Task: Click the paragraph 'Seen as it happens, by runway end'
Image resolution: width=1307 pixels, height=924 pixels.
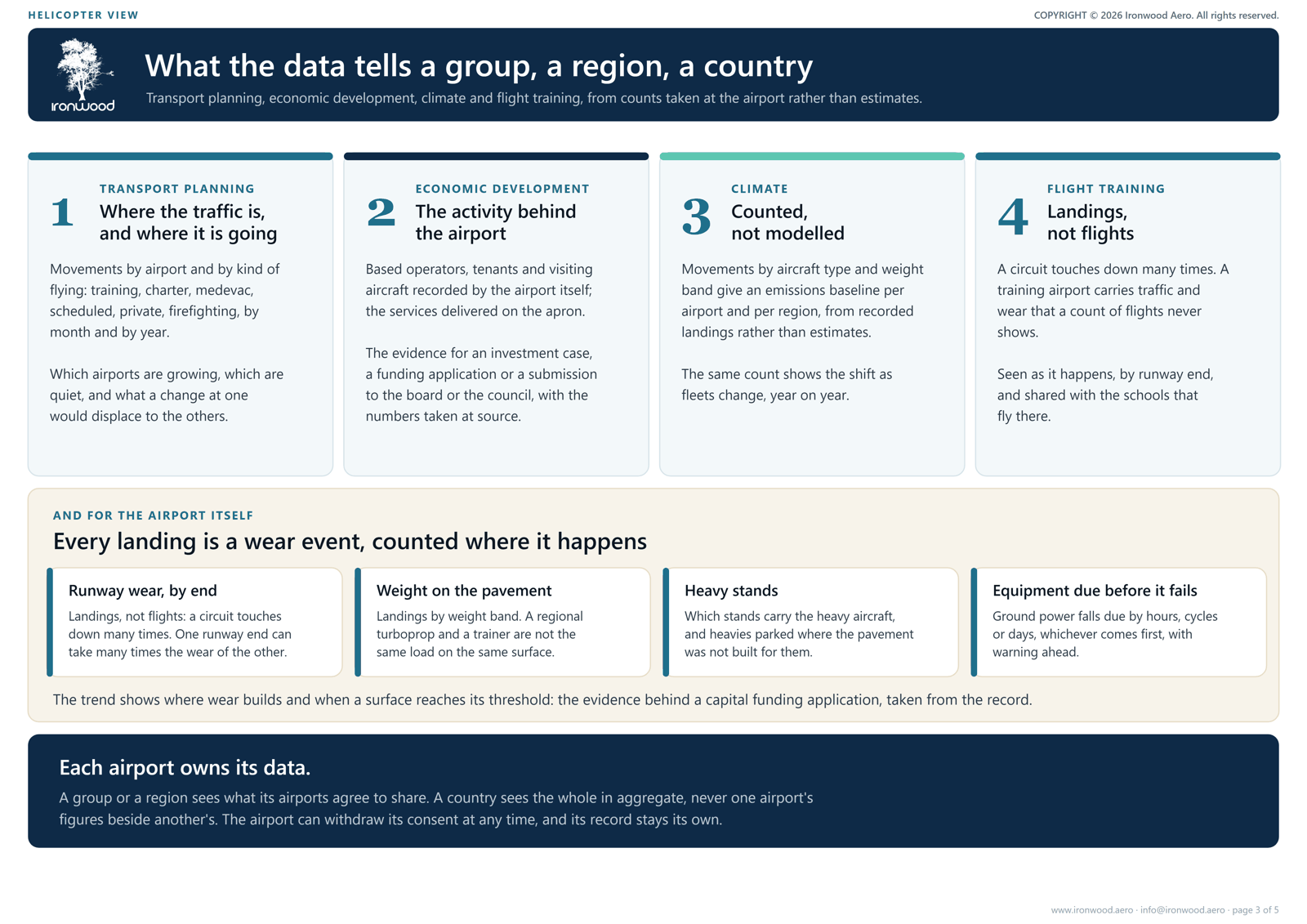Action: pos(1105,395)
